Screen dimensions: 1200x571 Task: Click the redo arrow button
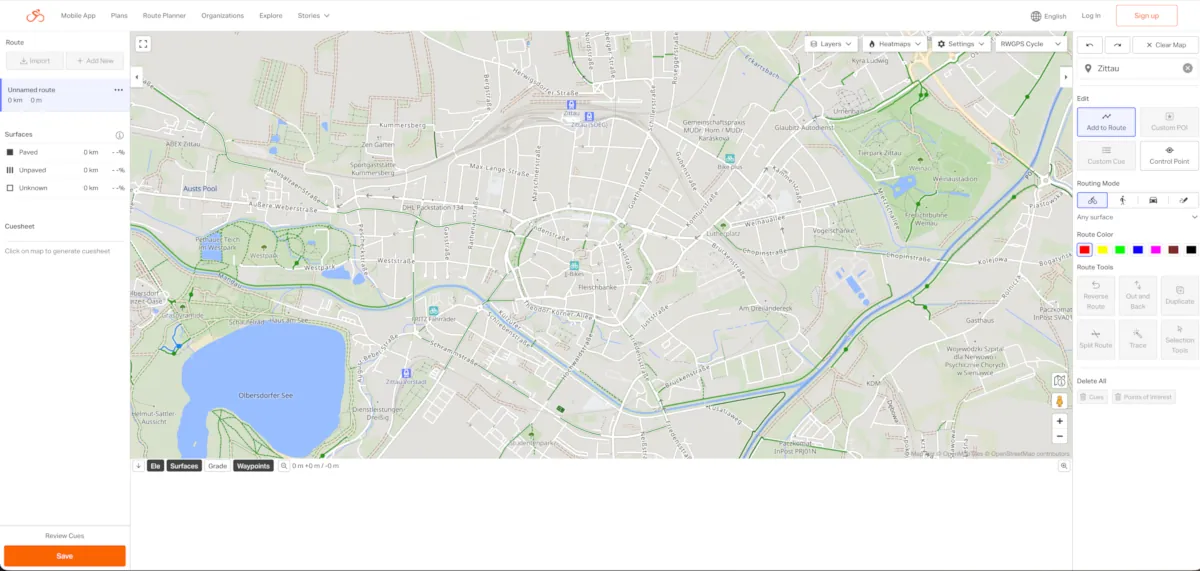pyautogui.click(x=1117, y=45)
